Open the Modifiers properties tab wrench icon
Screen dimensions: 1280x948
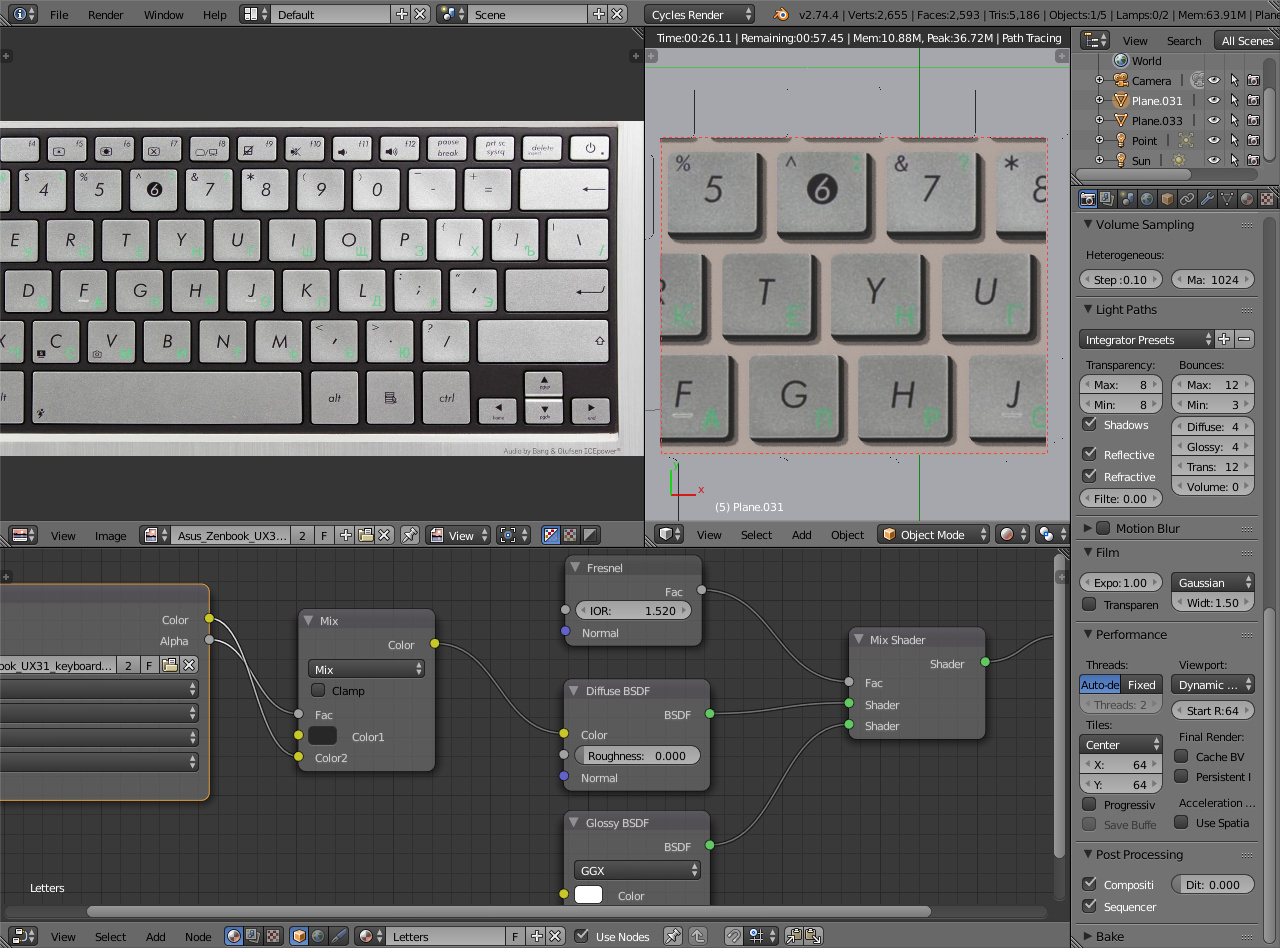1207,199
